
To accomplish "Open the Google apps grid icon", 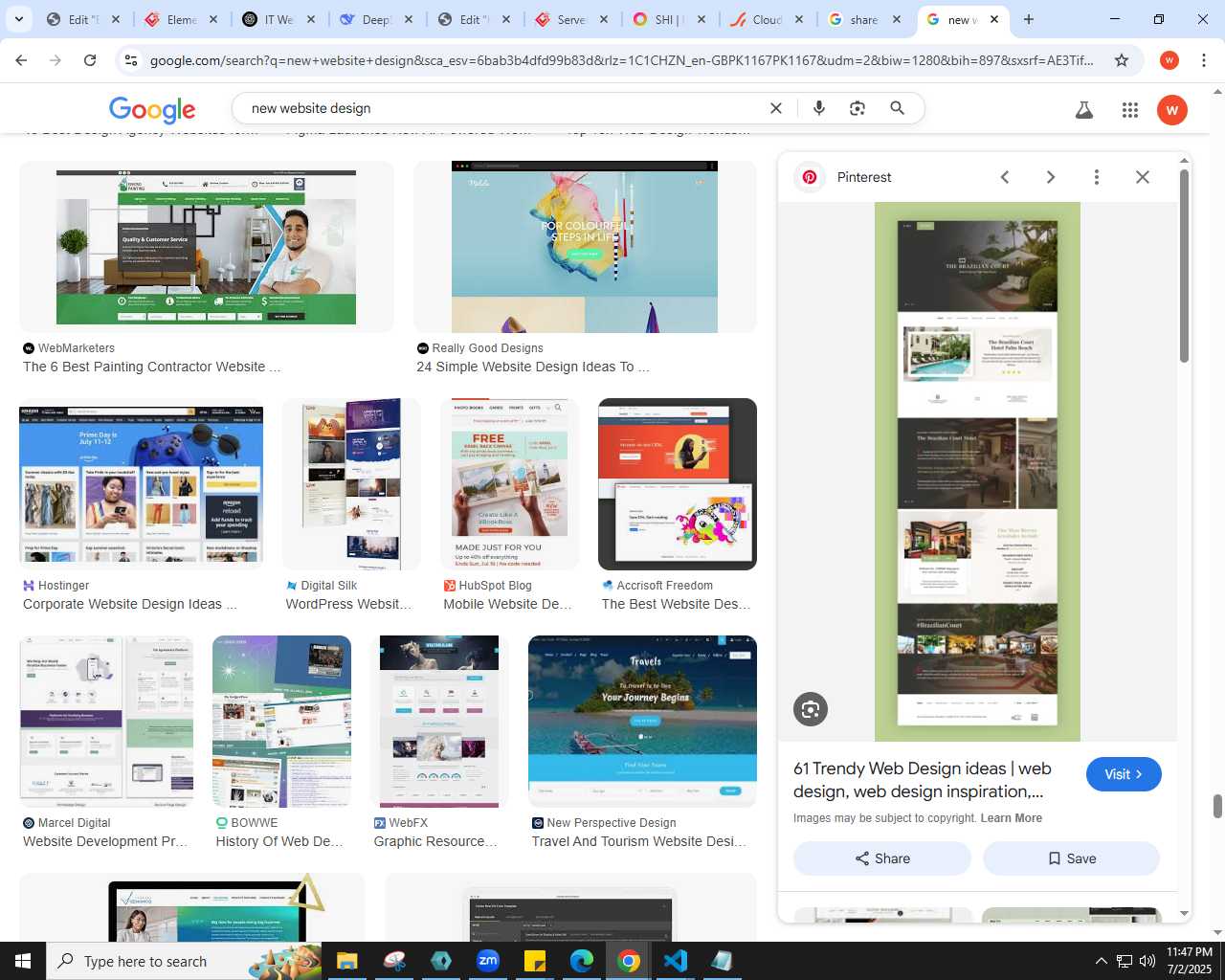I will coord(1130,110).
